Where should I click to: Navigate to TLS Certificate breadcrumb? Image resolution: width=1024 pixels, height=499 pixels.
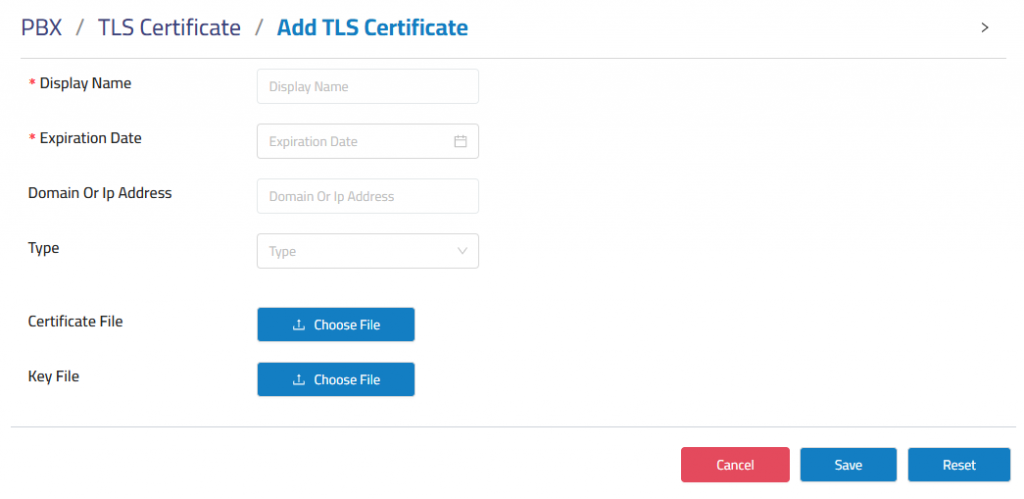click(169, 27)
